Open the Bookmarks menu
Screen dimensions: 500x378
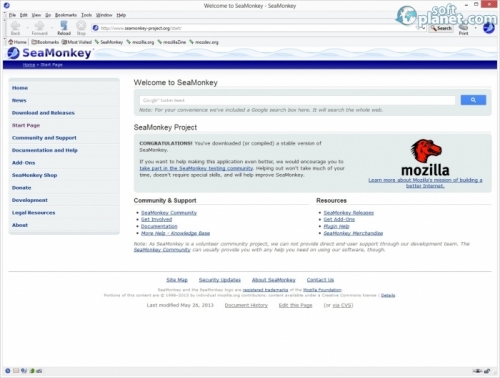click(66, 15)
